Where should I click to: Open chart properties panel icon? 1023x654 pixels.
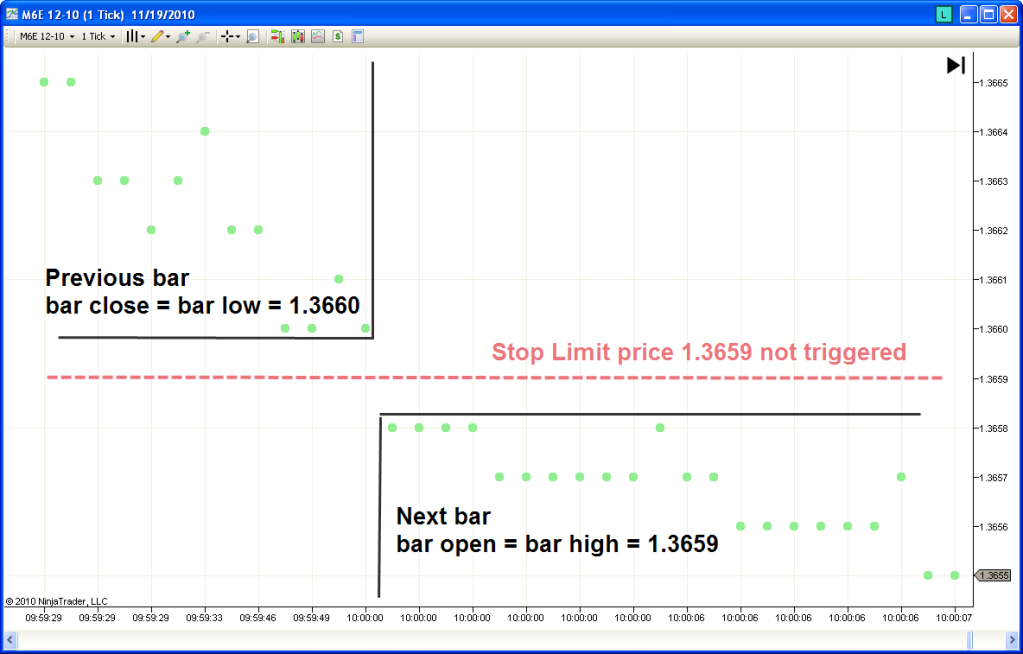point(358,37)
